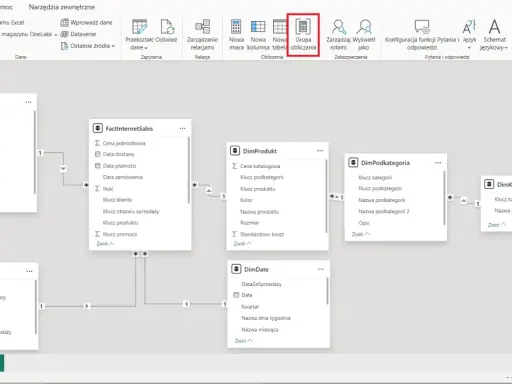This screenshot has height=384, width=512.
Task: Click relationship arrow between FactInternetSales and DimDate
Action: [x=186, y=304]
